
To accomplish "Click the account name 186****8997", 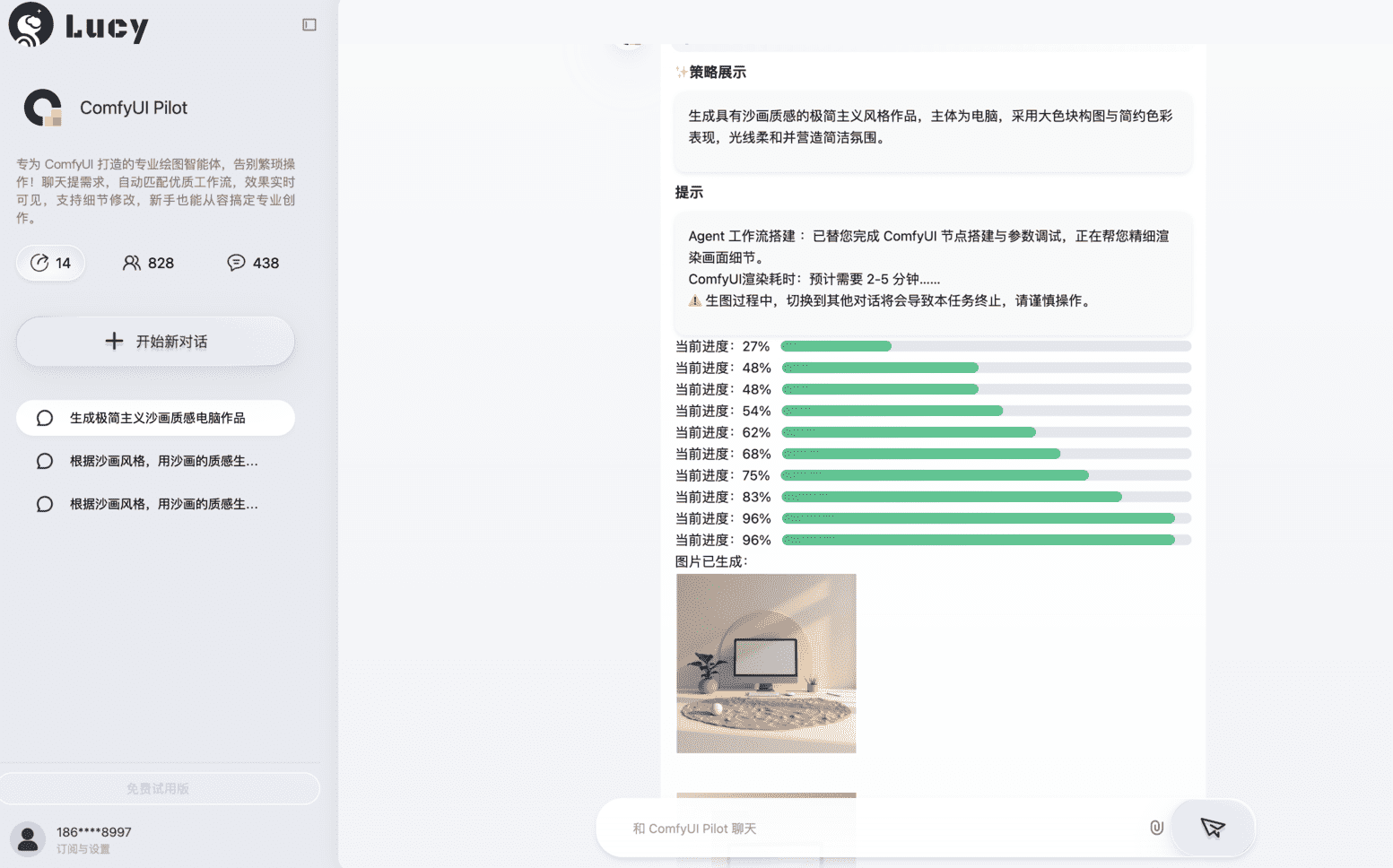I will (94, 832).
